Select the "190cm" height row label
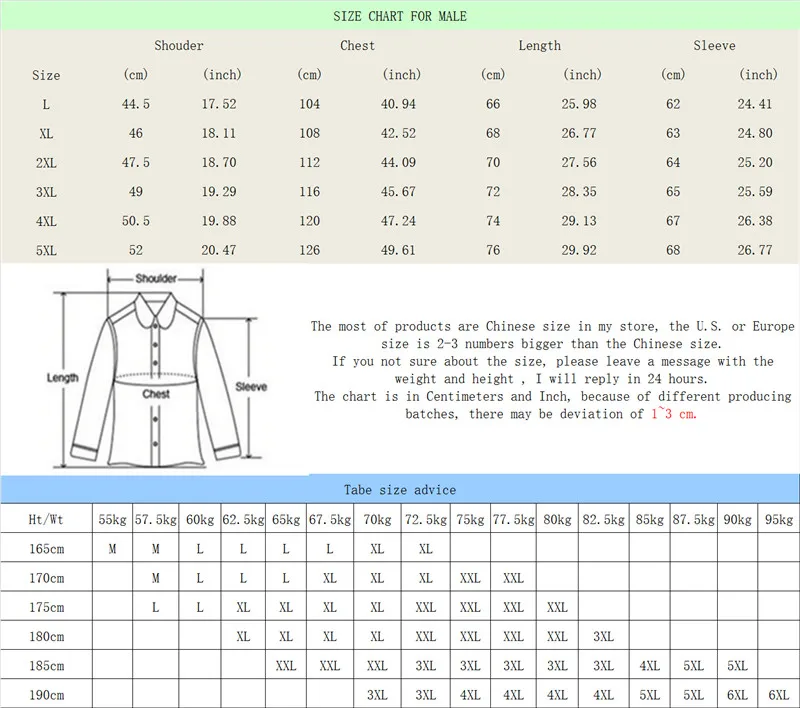Image resolution: width=800 pixels, height=708 pixels. pyautogui.click(x=46, y=695)
